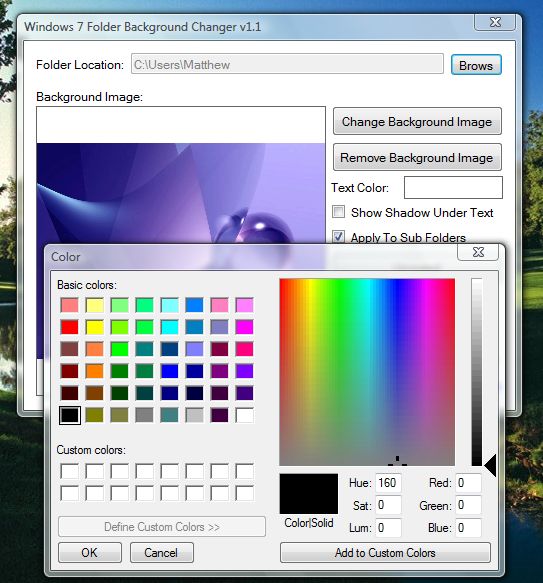Open the Browse folder button
543x583 pixels.
point(476,65)
